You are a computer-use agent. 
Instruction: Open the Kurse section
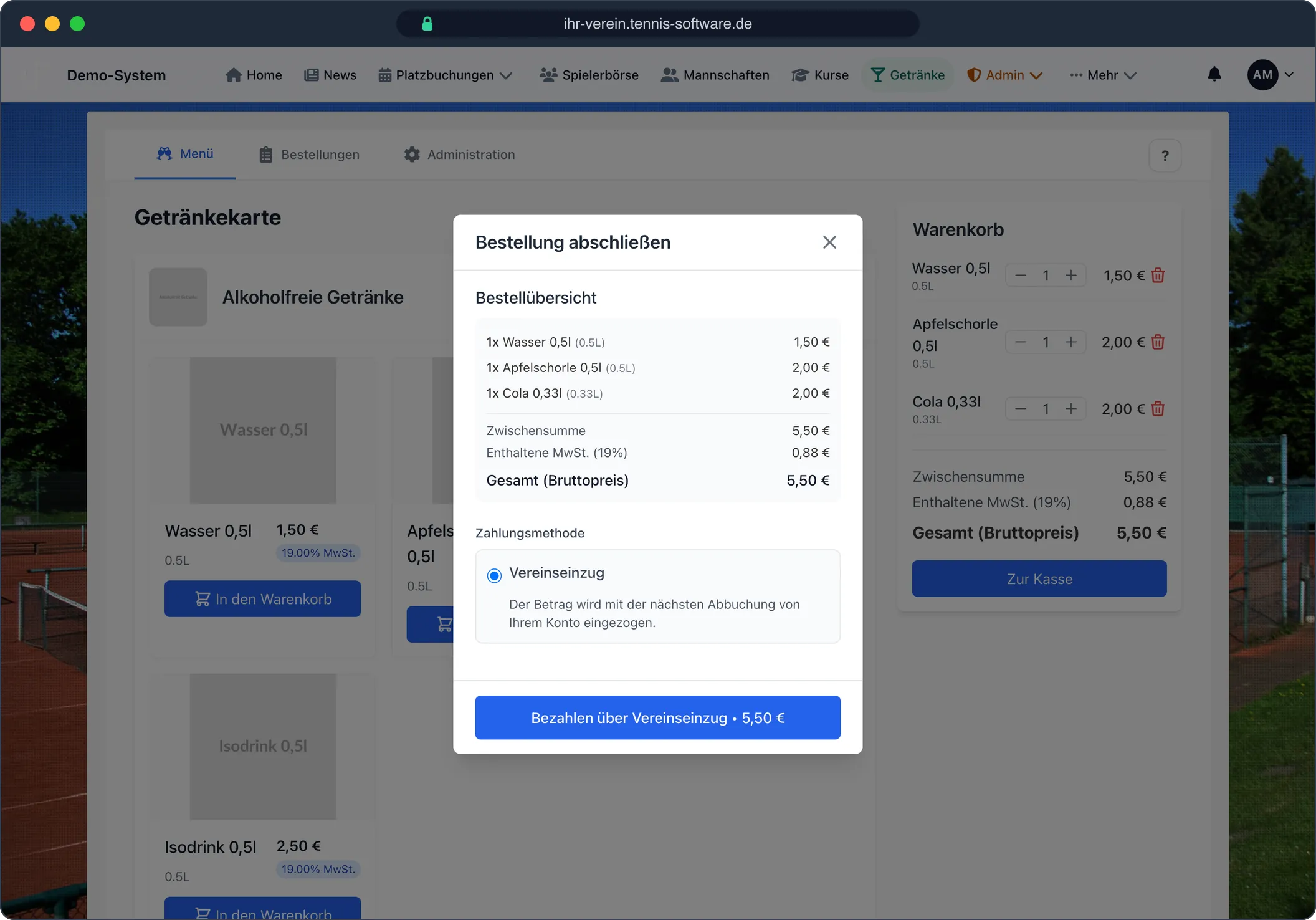(x=819, y=75)
